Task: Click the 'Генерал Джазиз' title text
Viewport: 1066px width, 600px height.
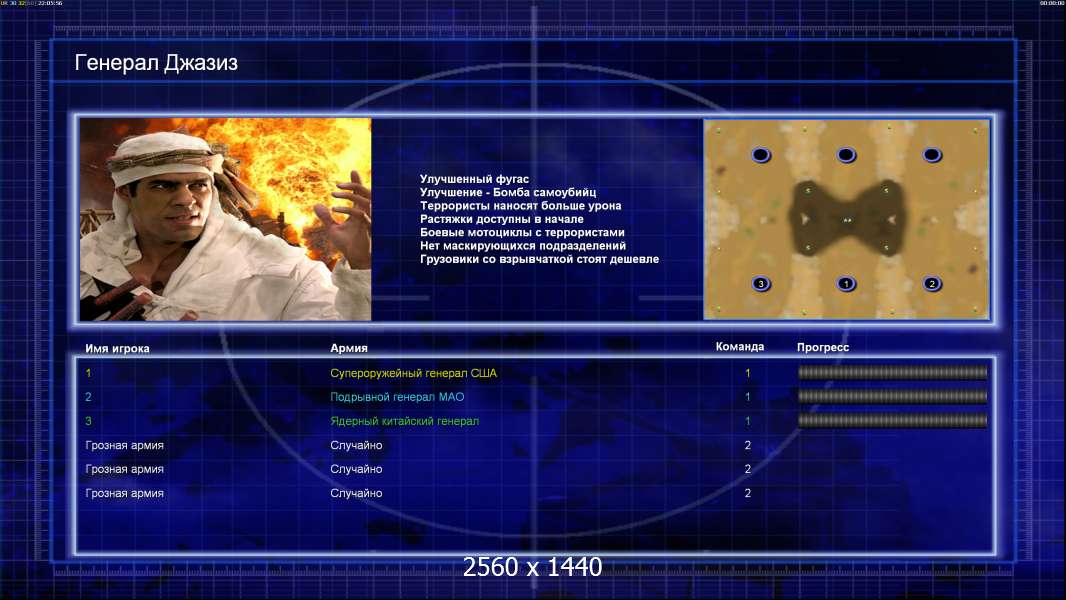Action: [156, 63]
